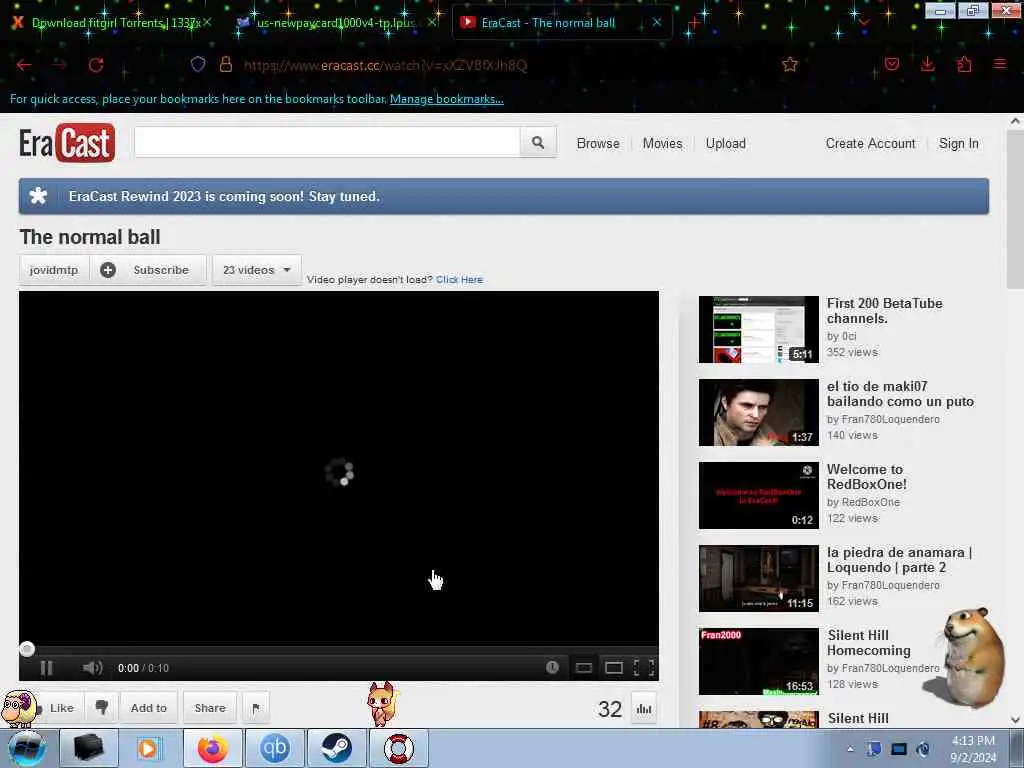Image resolution: width=1024 pixels, height=768 pixels.
Task: Open the Browse menu item
Action: coord(598,143)
